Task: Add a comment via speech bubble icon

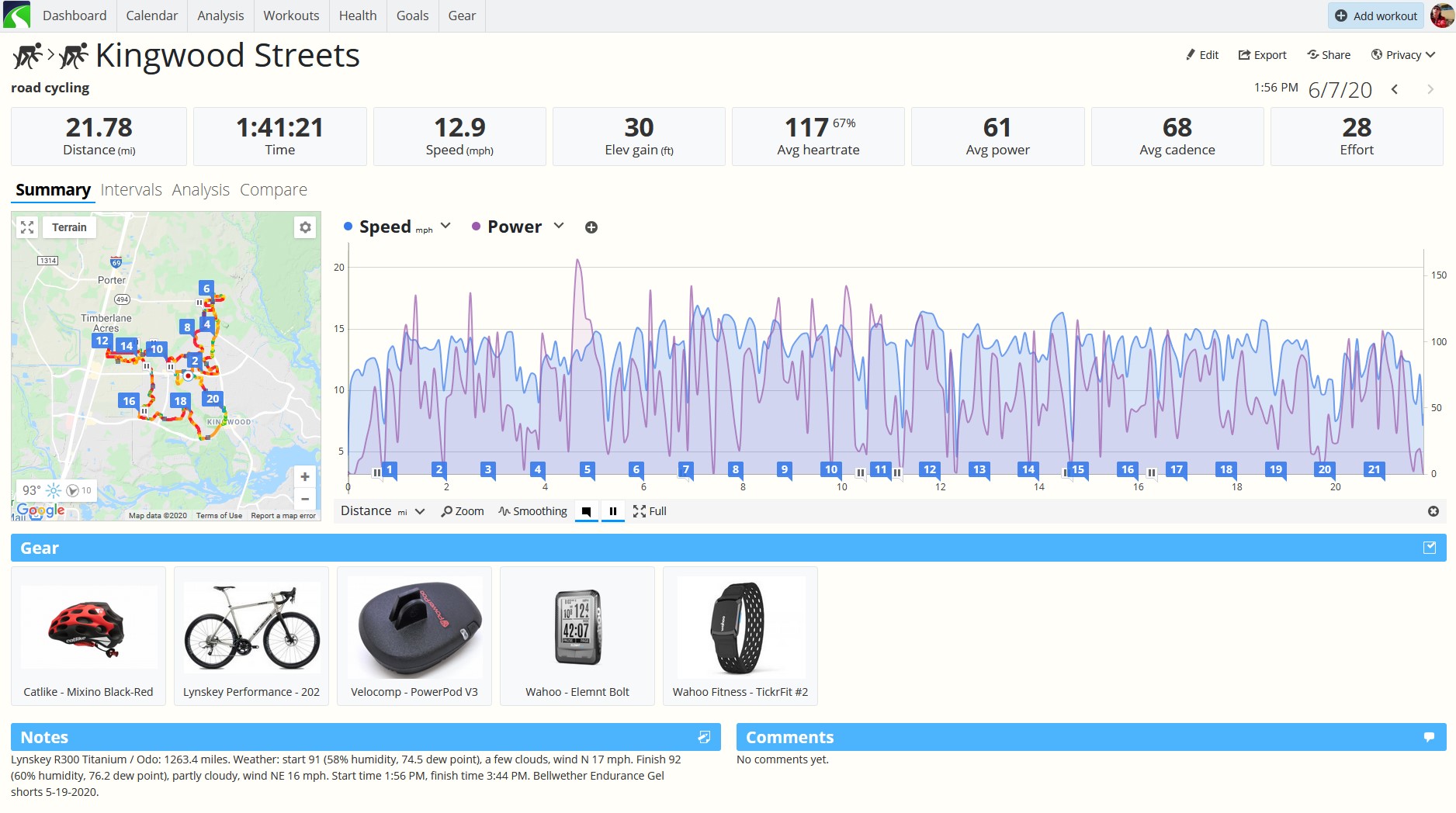Action: coord(1429,737)
